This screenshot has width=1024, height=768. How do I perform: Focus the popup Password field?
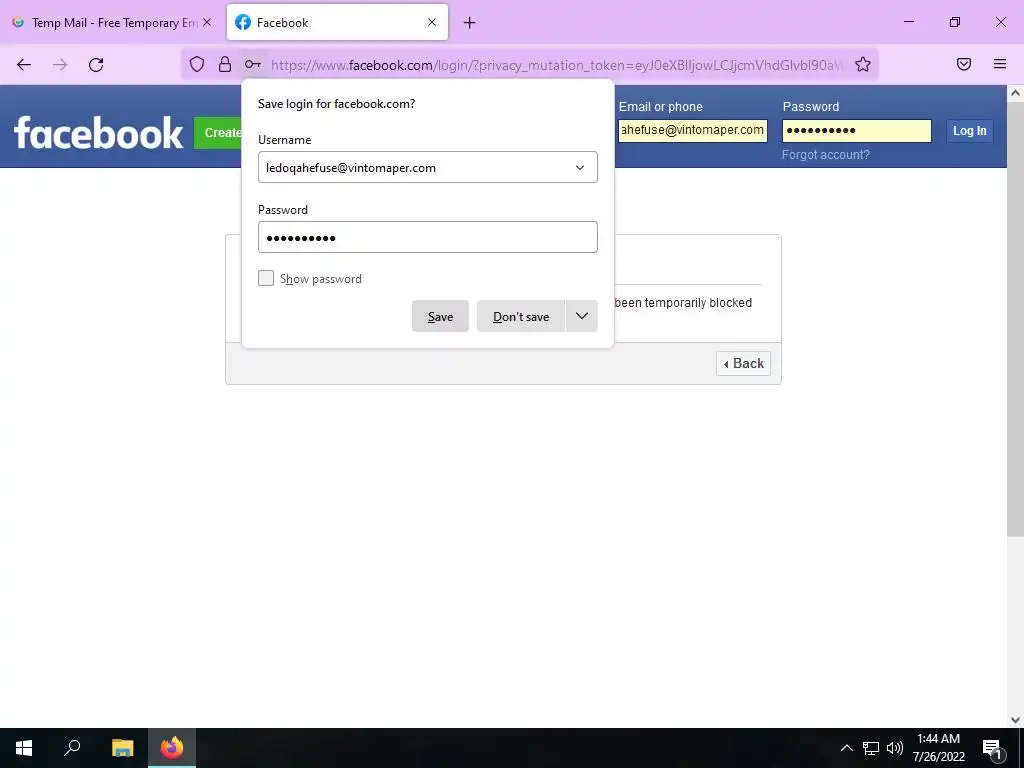point(428,237)
